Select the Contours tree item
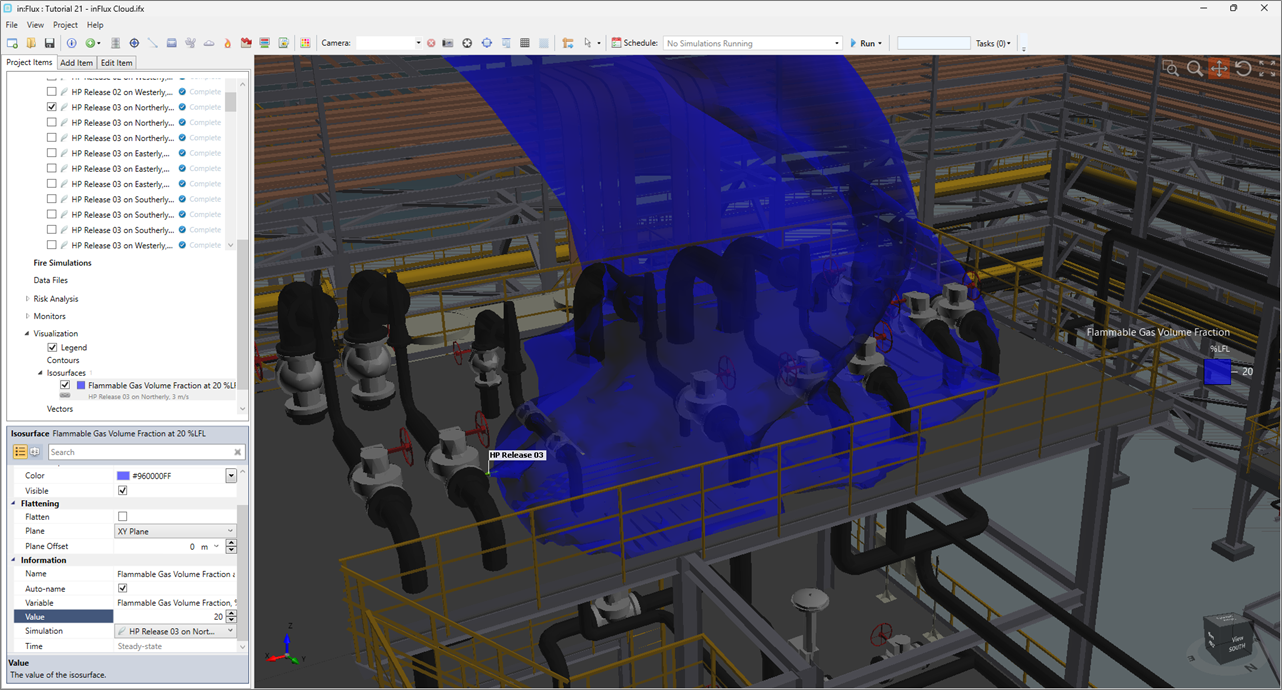1282x690 pixels. [x=63, y=360]
